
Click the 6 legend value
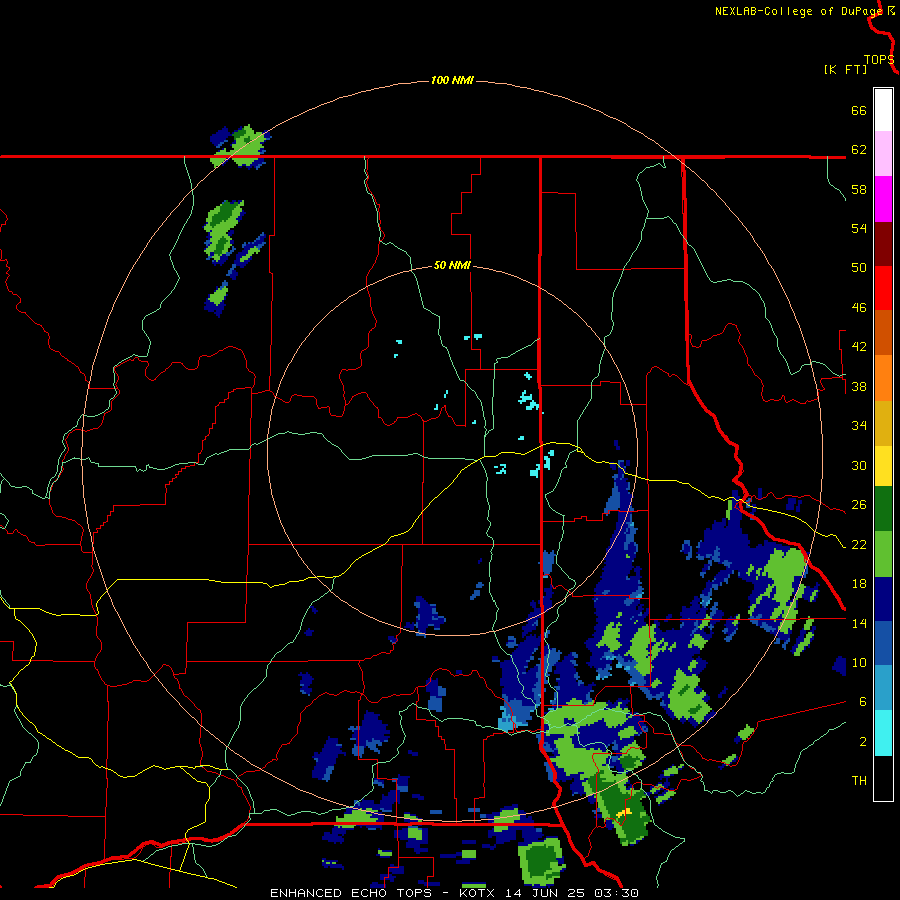tap(862, 701)
